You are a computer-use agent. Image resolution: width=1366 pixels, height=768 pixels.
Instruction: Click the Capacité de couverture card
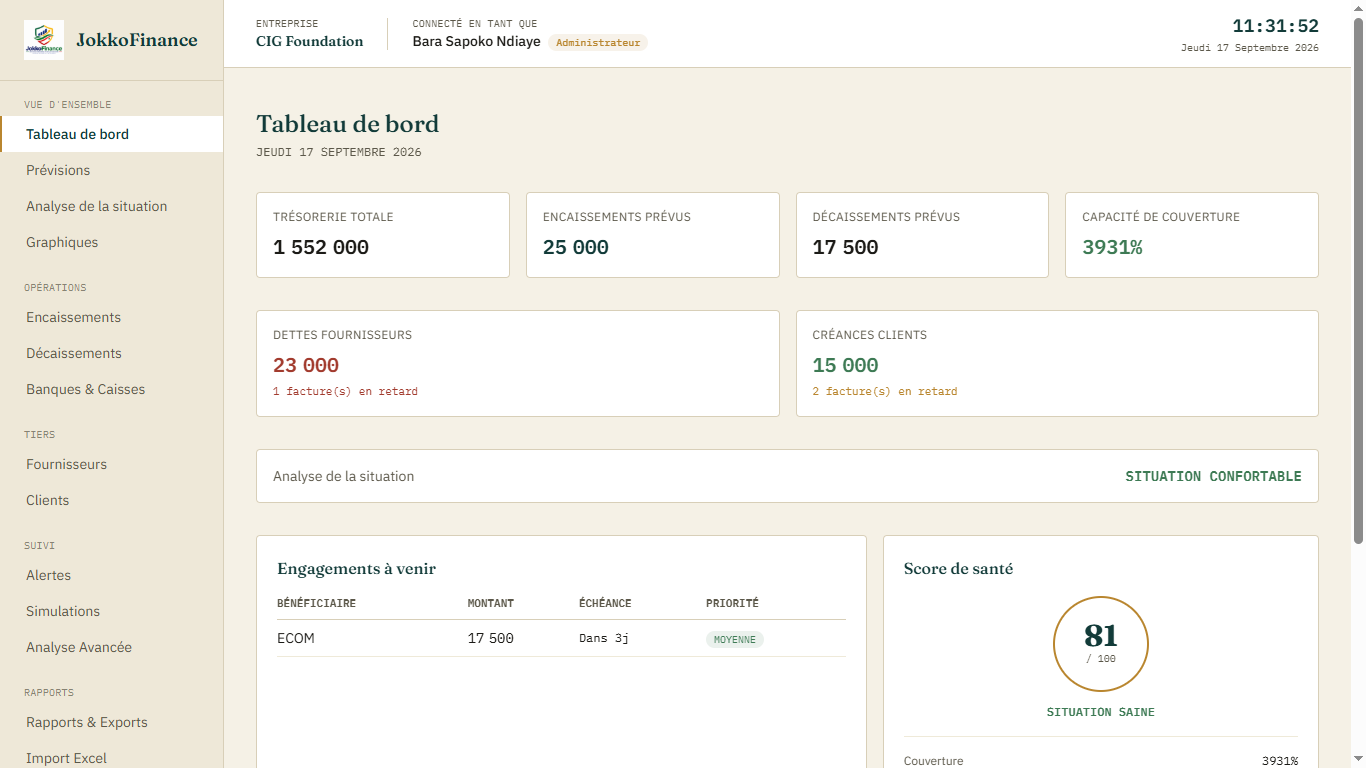tap(1192, 235)
